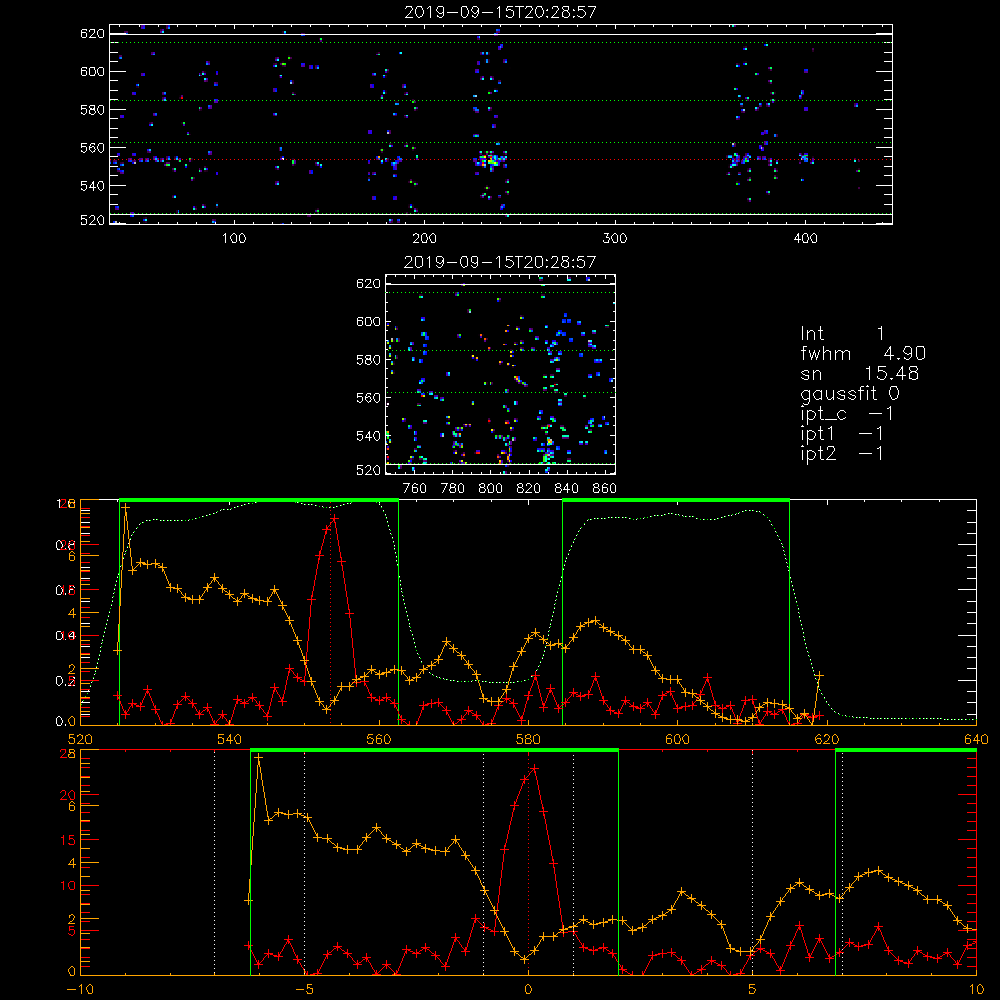
Task: Click the thick green bar spanning -6 to 2 in bottom plot
Action: pos(434,750)
